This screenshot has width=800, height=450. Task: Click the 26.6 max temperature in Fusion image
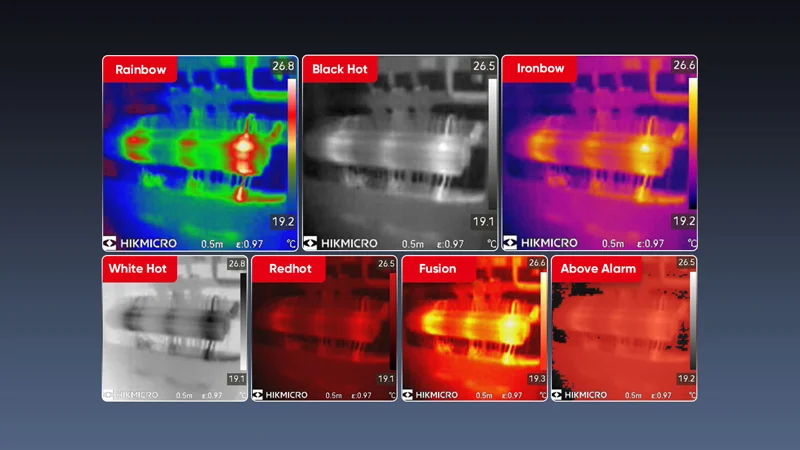coord(537,263)
